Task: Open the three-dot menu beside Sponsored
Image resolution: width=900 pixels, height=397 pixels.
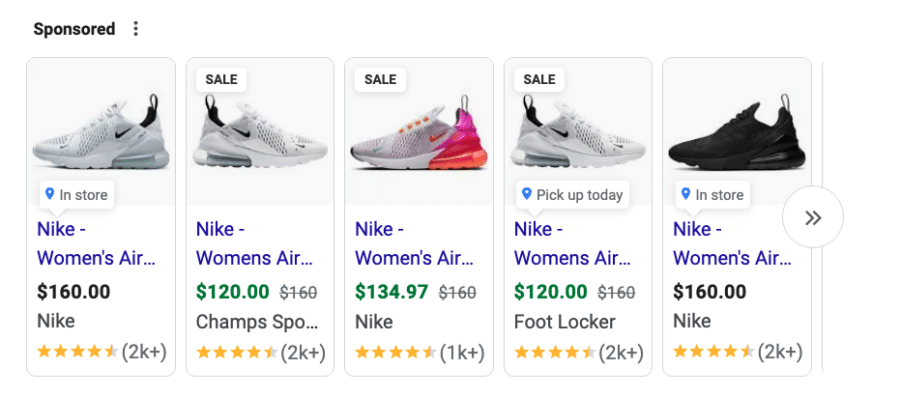Action: pyautogui.click(x=135, y=29)
